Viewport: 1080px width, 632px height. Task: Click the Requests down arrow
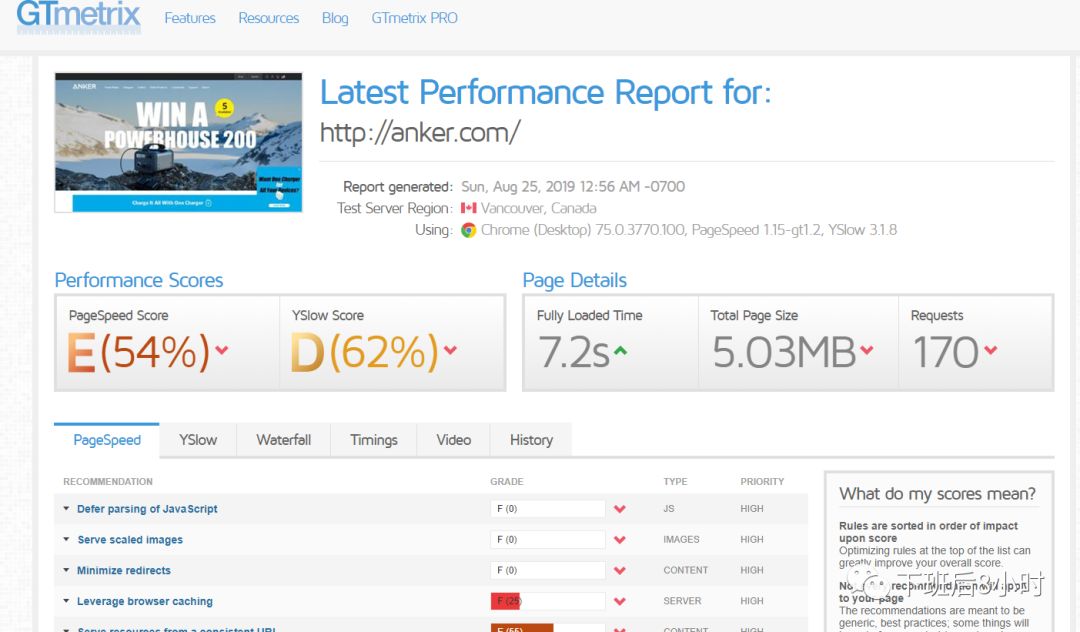[990, 350]
